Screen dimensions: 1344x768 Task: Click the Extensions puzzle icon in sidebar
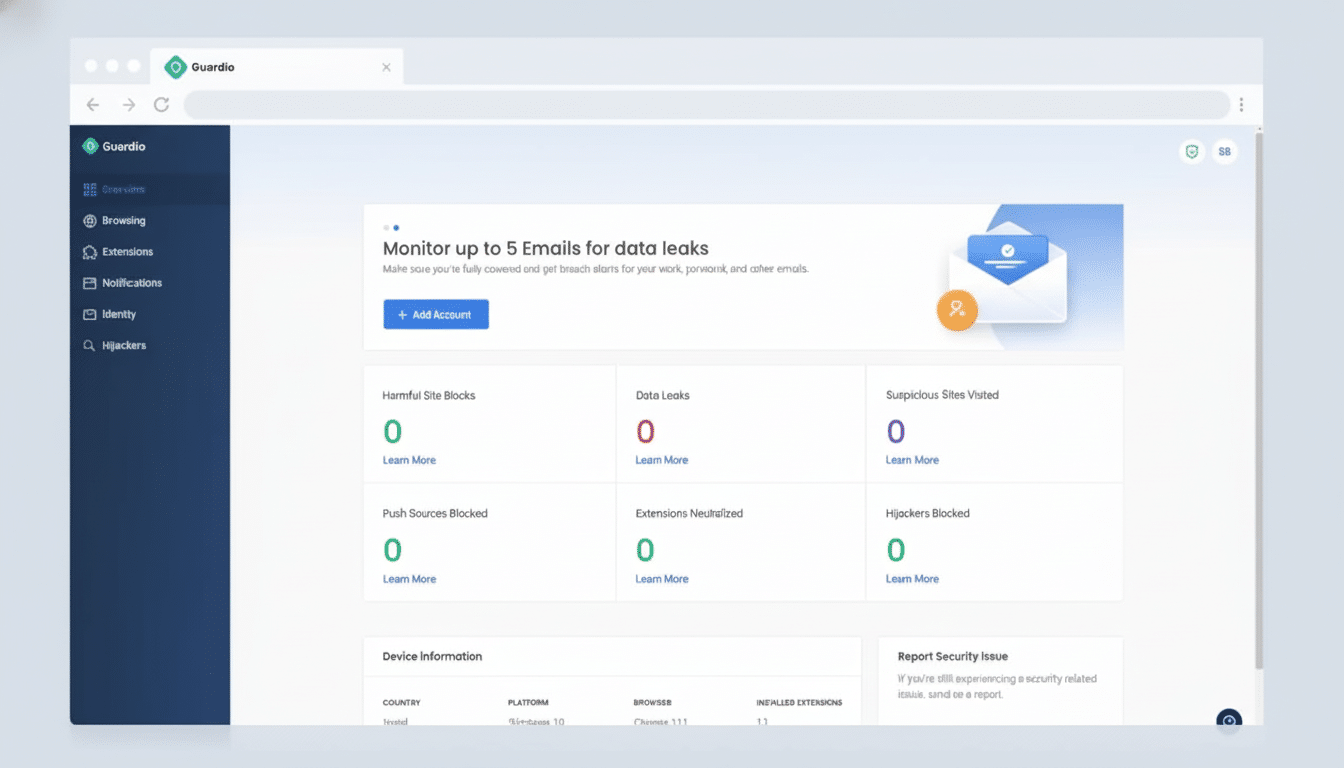(x=90, y=251)
